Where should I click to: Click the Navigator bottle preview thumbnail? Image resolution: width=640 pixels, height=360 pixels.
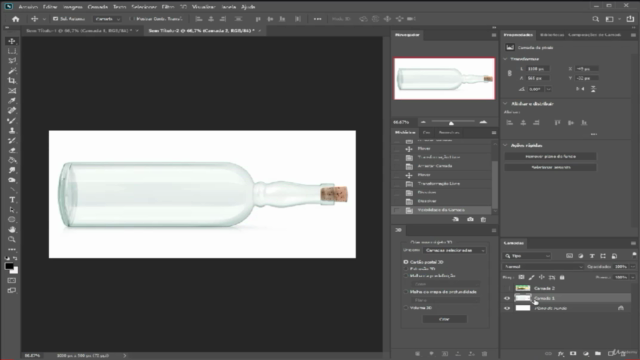444,79
